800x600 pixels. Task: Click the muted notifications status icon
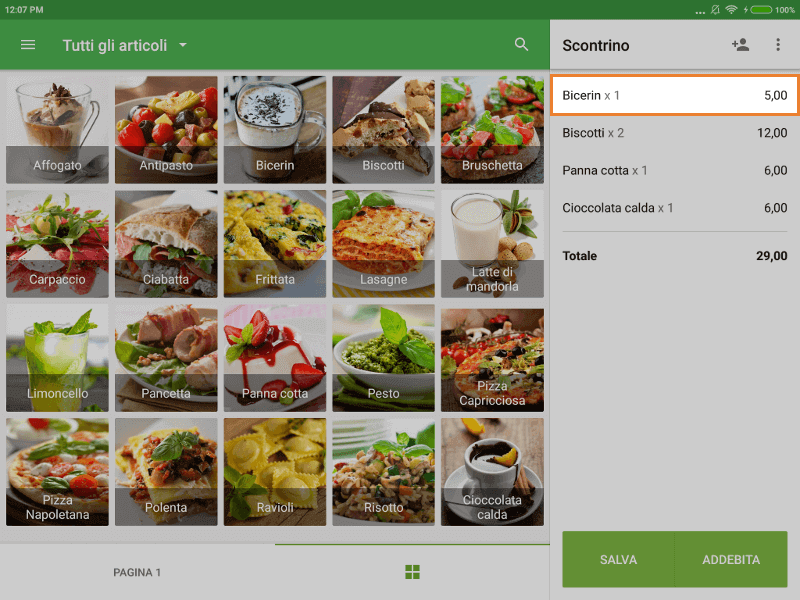715,9
